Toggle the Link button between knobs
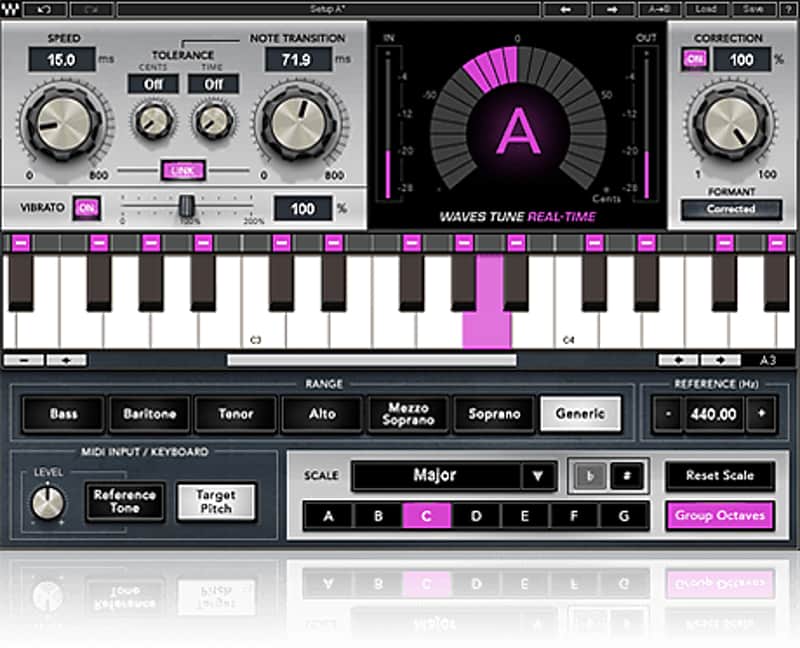This screenshot has height=648, width=800. (x=183, y=171)
